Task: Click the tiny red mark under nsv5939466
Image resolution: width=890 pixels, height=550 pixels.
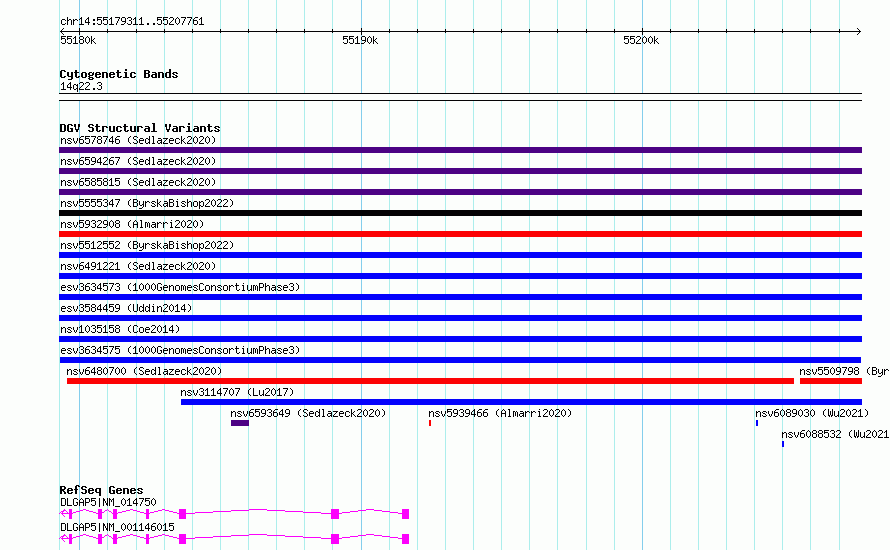Action: click(430, 423)
